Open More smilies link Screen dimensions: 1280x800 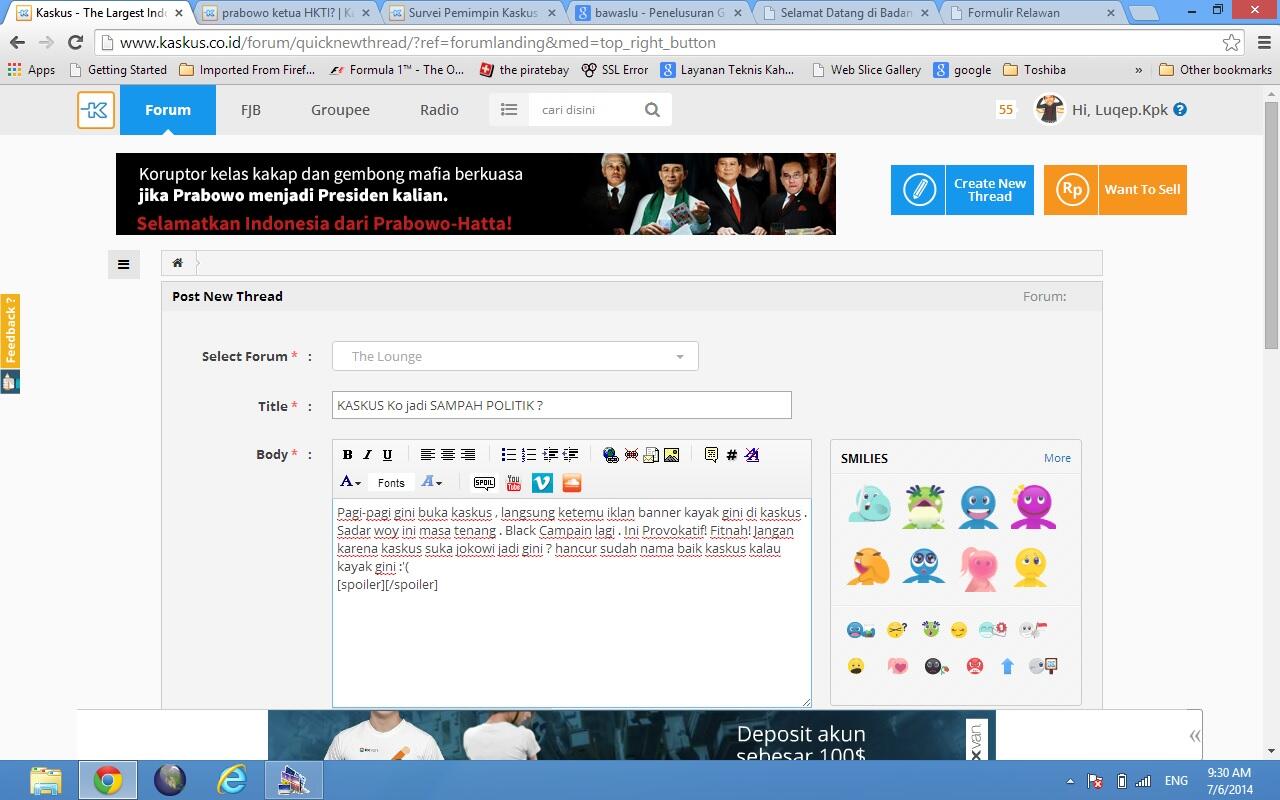click(1057, 458)
